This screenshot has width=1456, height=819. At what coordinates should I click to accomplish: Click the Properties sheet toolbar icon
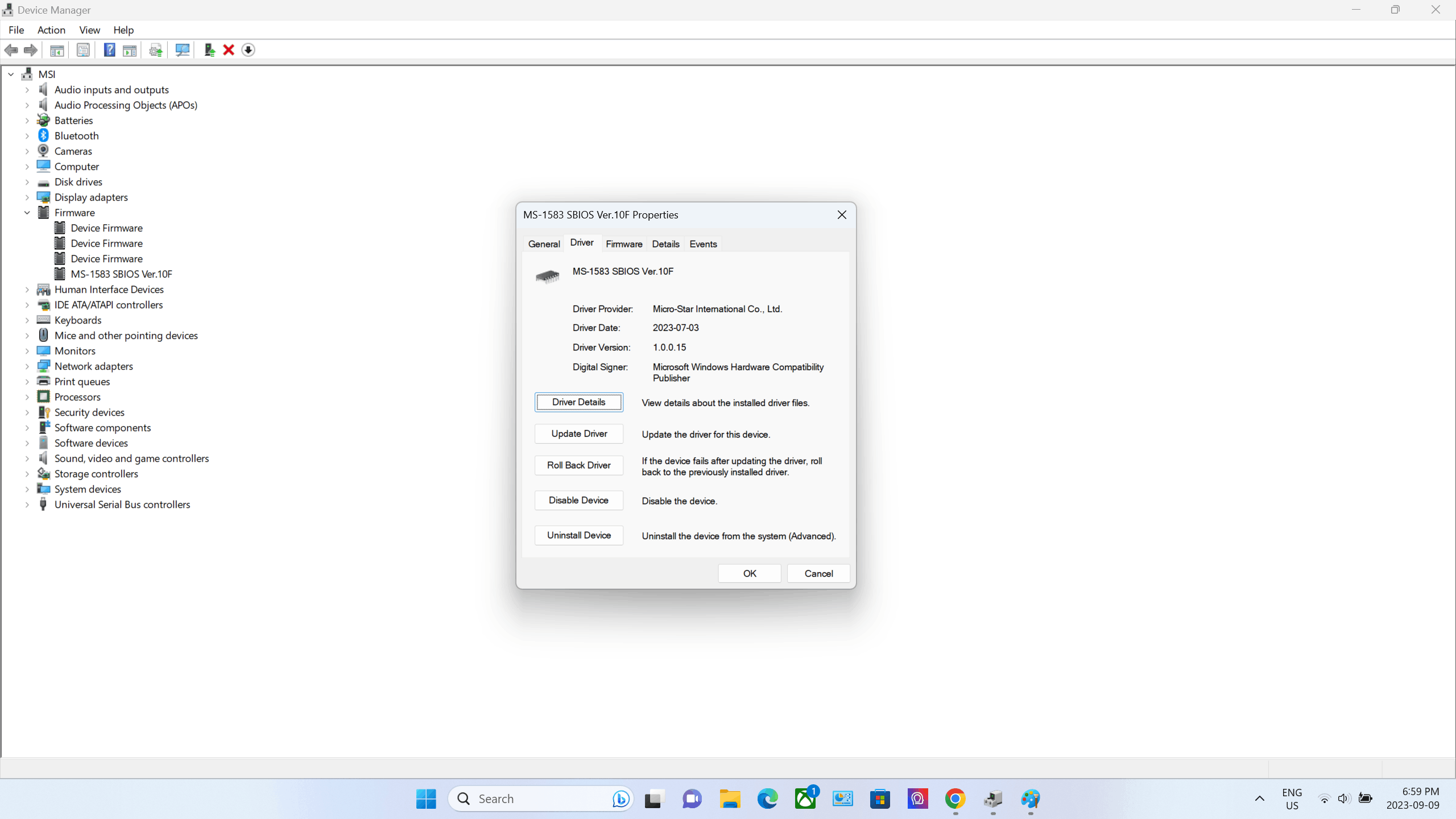(x=83, y=50)
